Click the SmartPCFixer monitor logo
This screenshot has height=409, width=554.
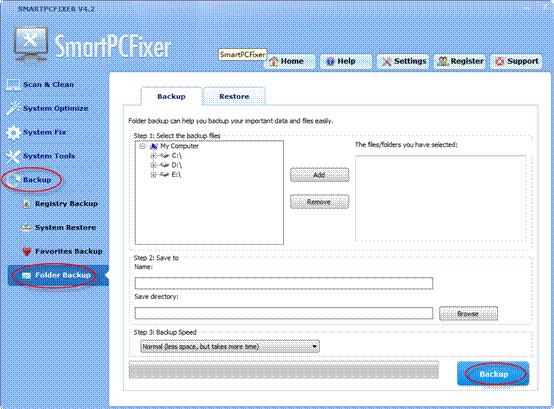(x=31, y=45)
